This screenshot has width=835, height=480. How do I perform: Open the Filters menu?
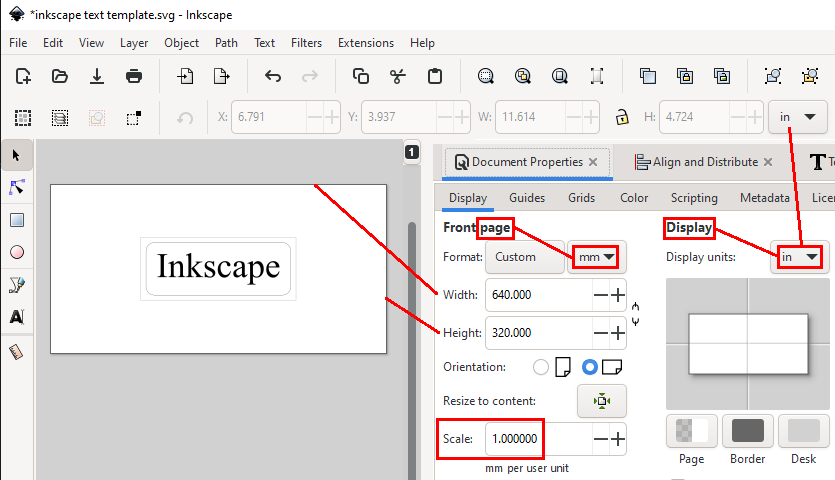(x=306, y=43)
